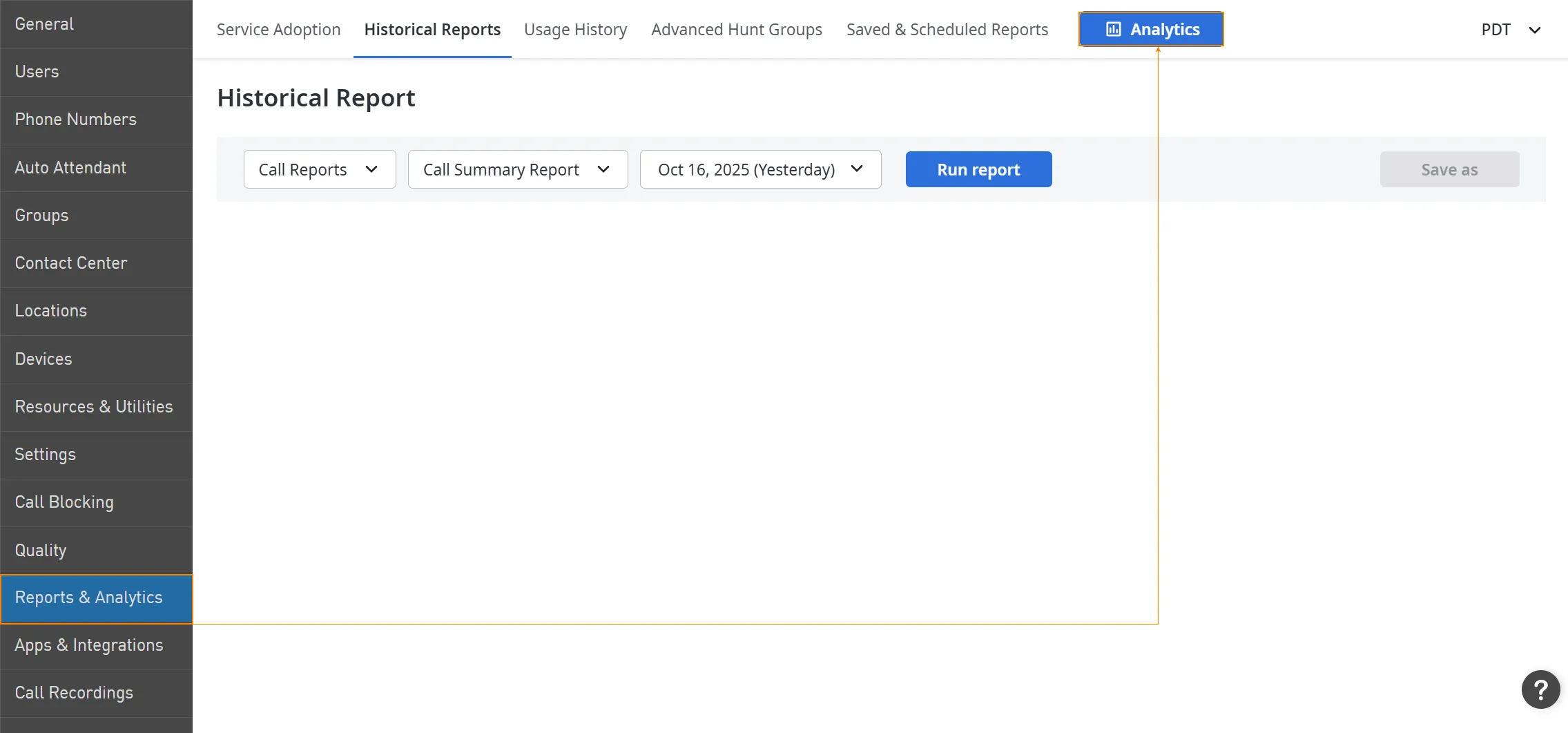Select Auto Attendant in the sidebar
Image resolution: width=1568 pixels, height=733 pixels.
click(96, 168)
